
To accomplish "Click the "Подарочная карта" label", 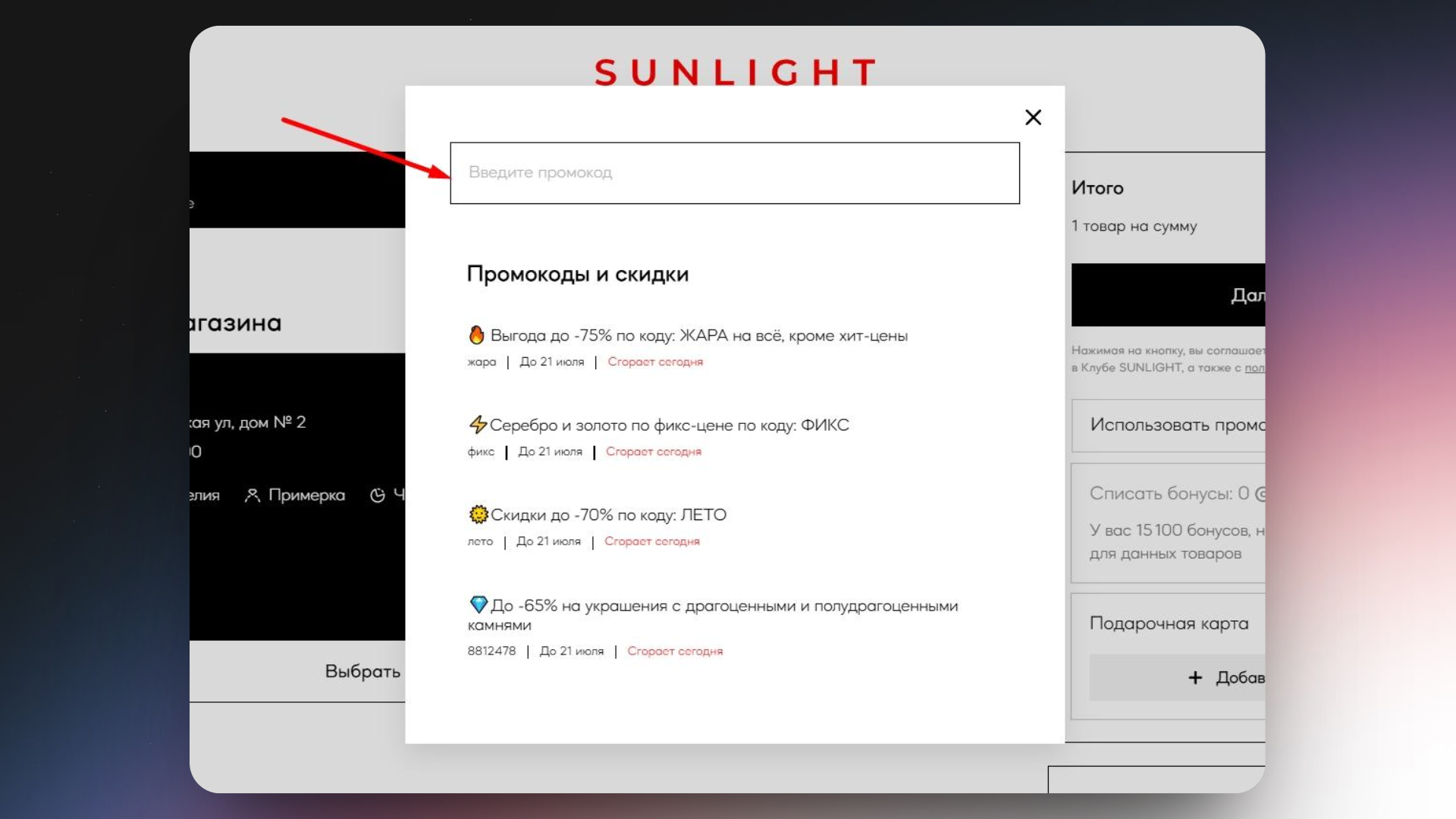I will coord(1169,623).
